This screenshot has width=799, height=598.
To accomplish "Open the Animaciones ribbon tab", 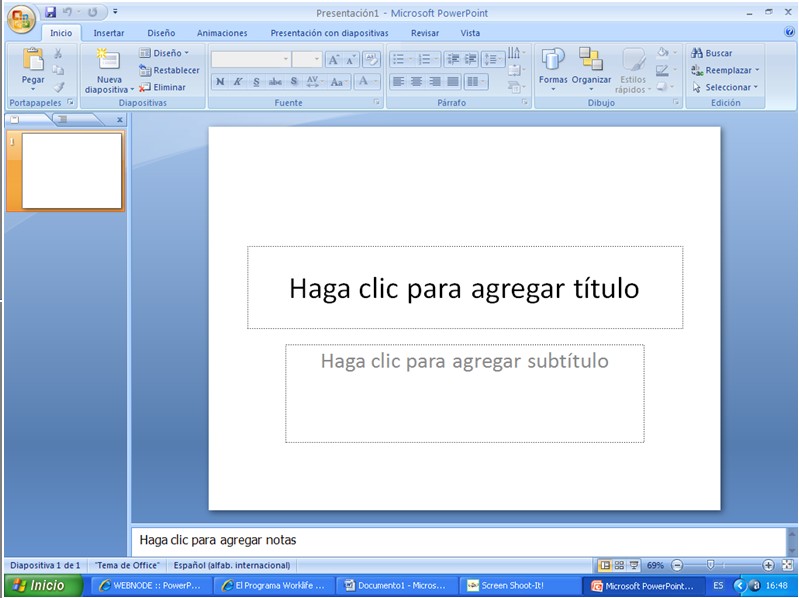I will coord(222,33).
